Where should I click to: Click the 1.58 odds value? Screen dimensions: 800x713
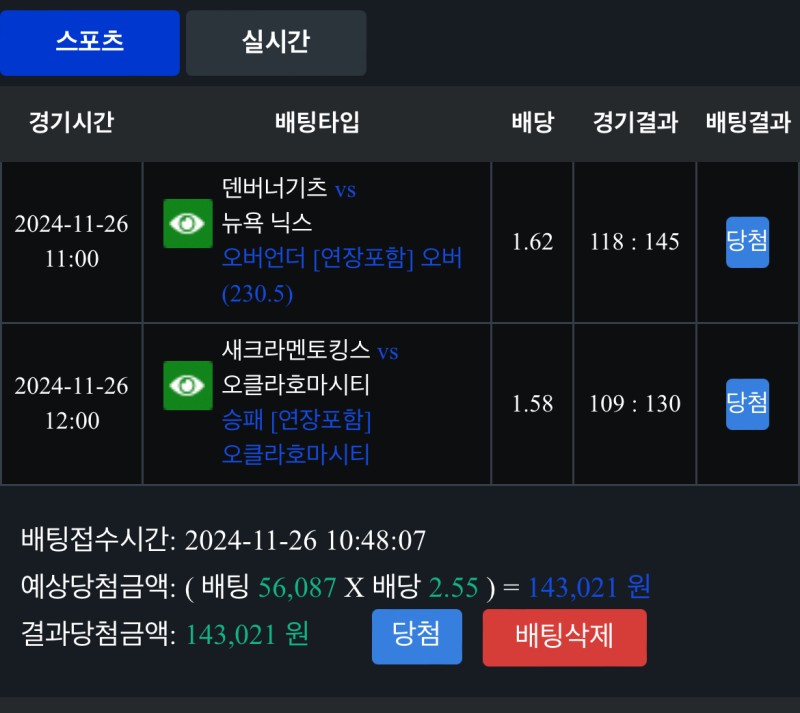tap(532, 404)
